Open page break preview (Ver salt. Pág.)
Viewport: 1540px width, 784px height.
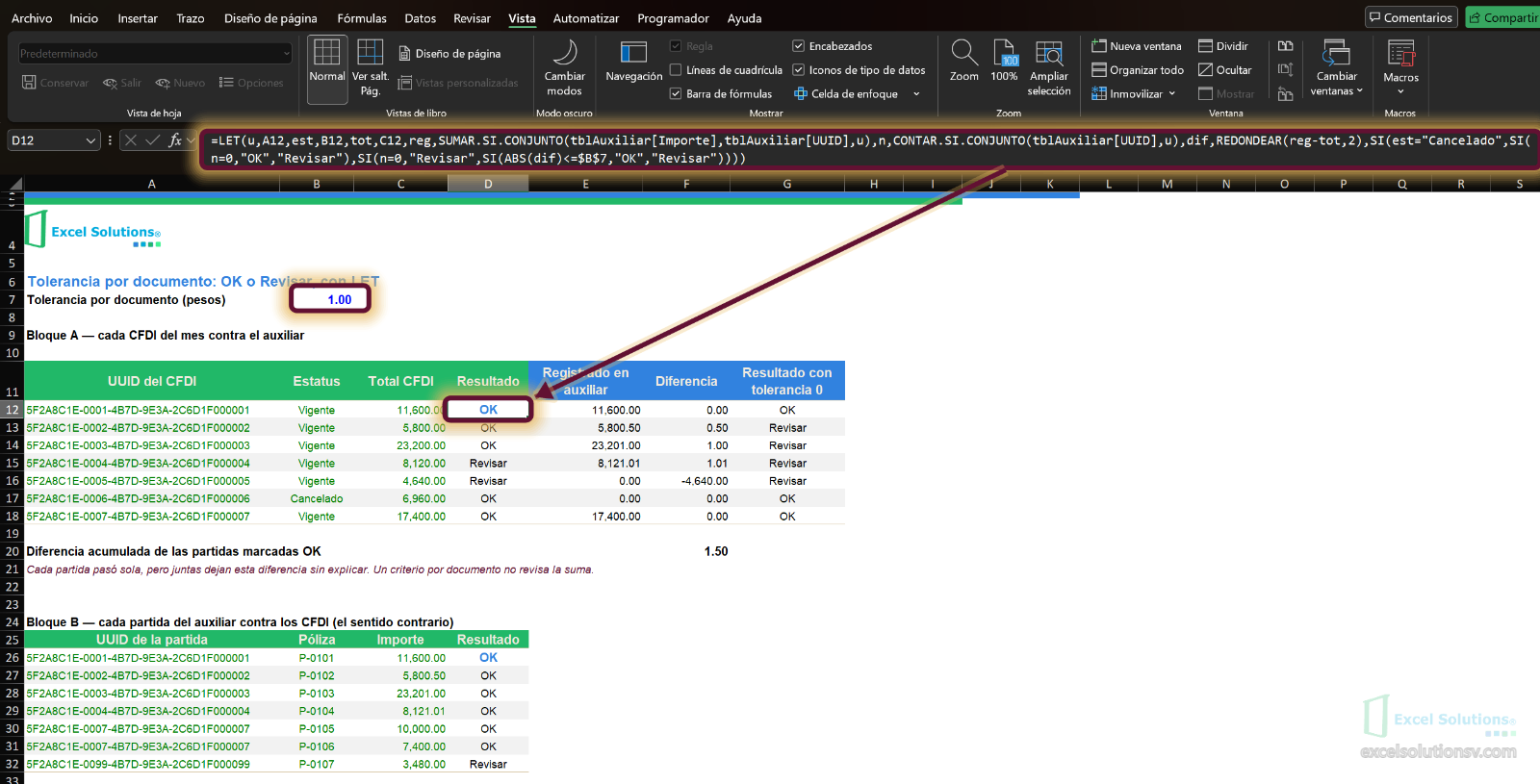pyautogui.click(x=371, y=69)
